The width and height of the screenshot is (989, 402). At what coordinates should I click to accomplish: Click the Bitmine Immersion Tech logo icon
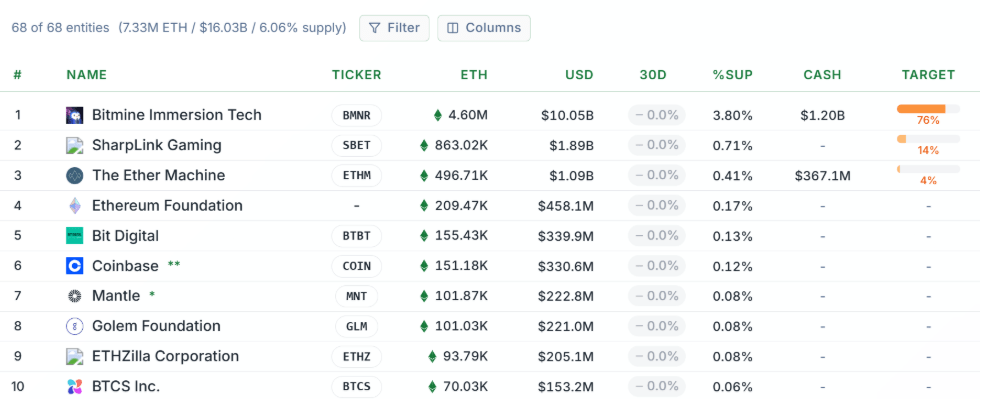click(74, 115)
